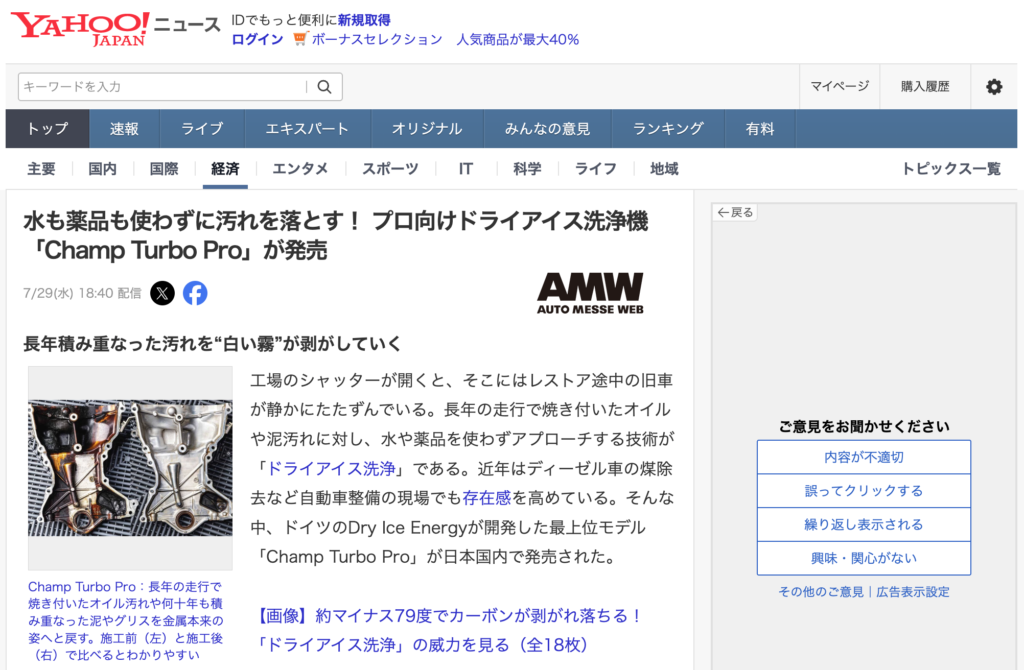Click the 人気商品が最大40% link
Image resolution: width=1024 pixels, height=670 pixels.
[518, 39]
